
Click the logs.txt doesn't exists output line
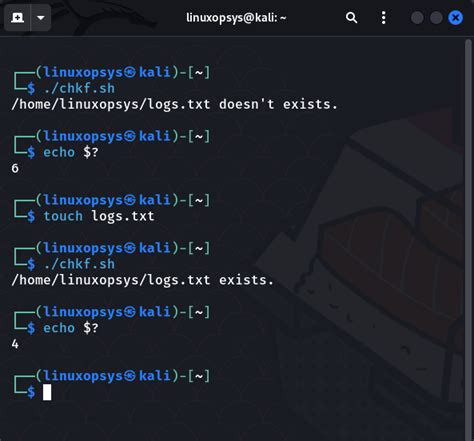174,104
